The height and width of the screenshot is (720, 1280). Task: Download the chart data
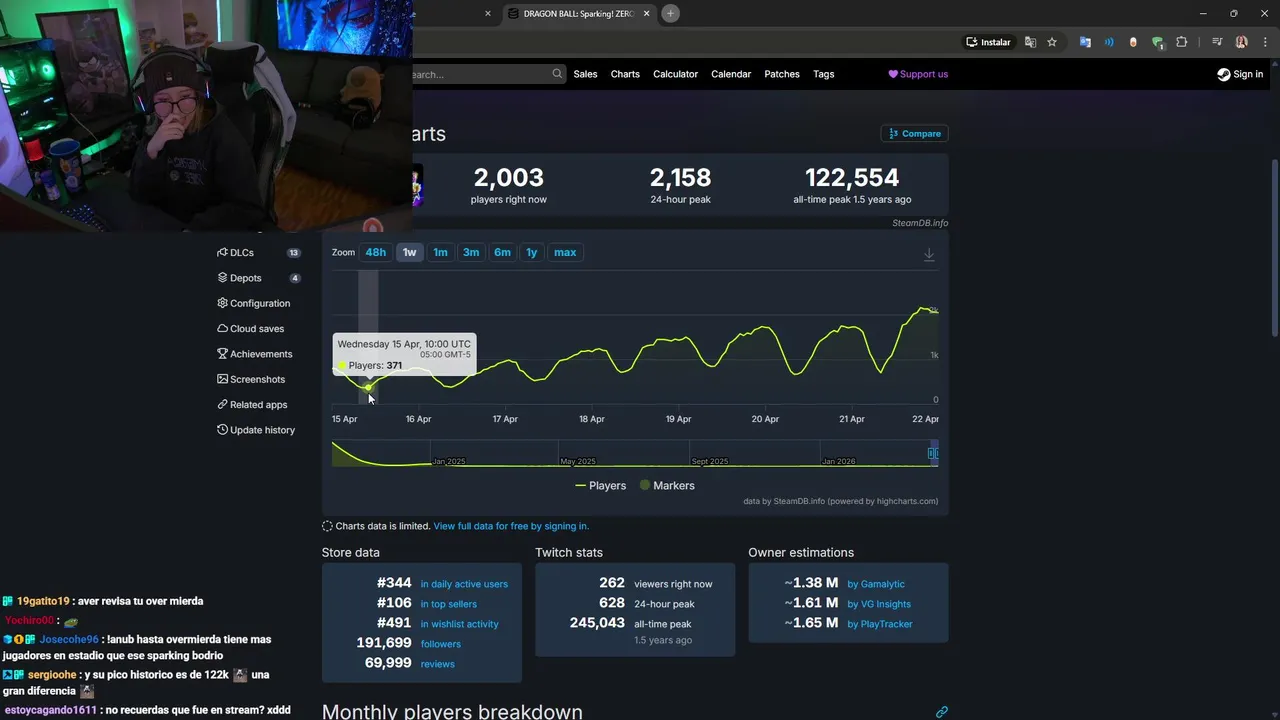coord(929,255)
